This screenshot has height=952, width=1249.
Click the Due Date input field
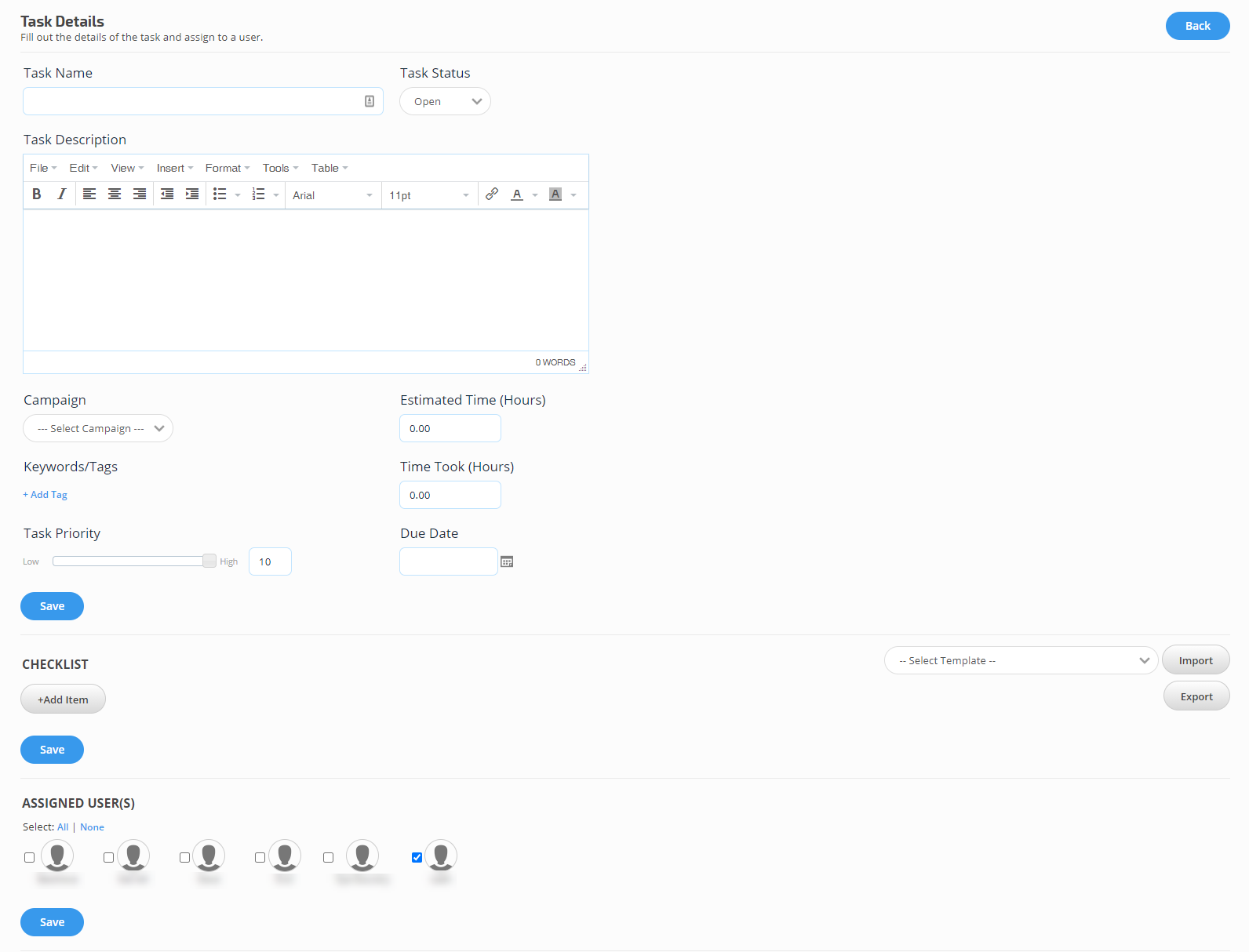click(x=449, y=561)
